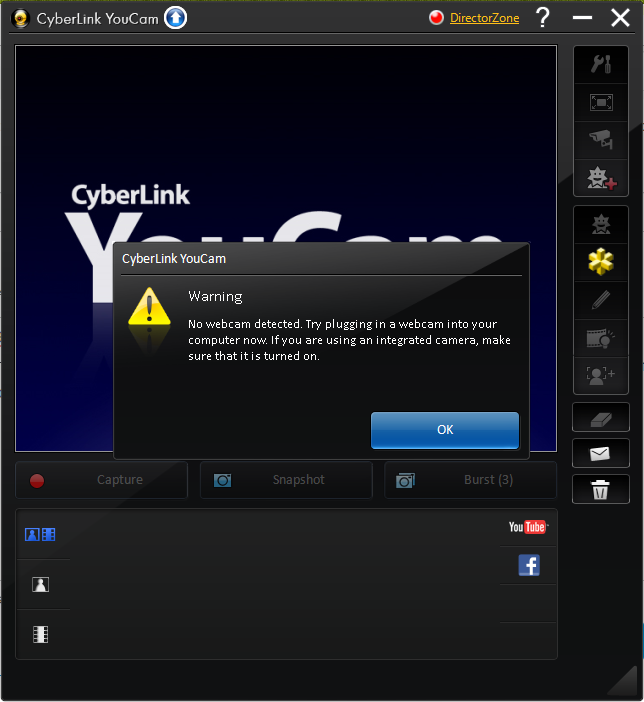
Task: Select the avatar effects icon
Action: point(601,224)
